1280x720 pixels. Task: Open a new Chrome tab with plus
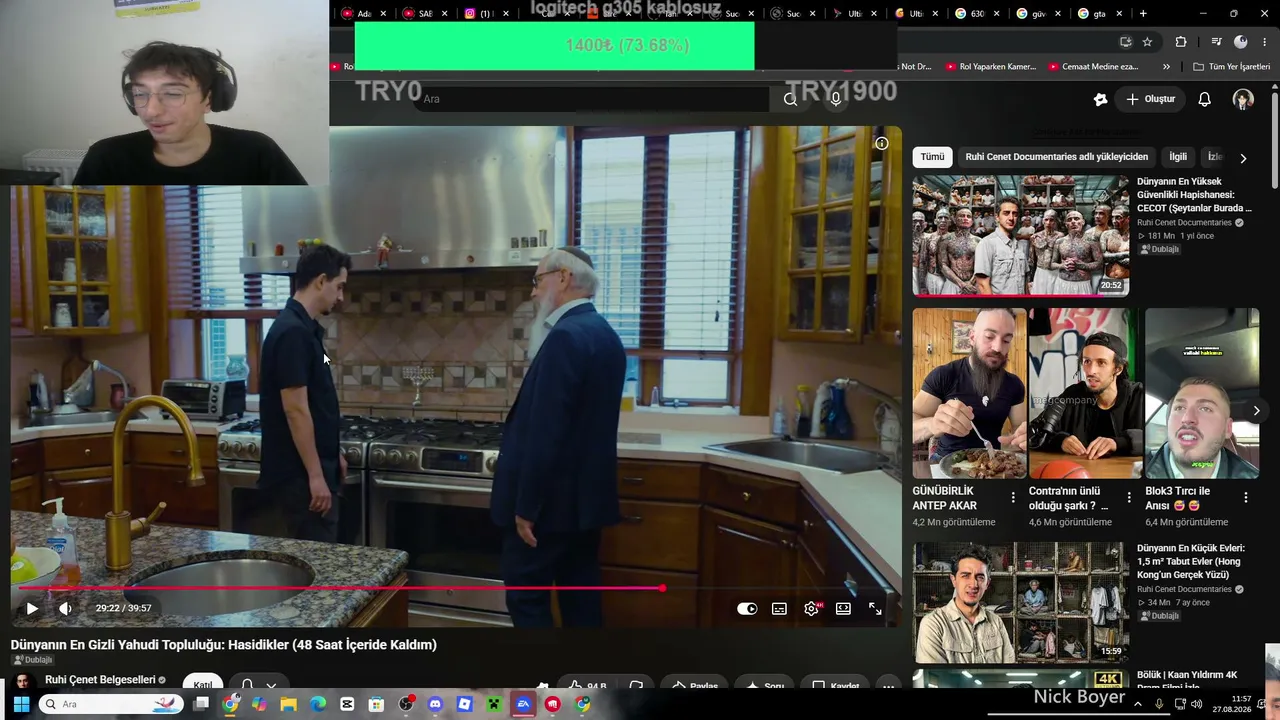(x=1143, y=14)
